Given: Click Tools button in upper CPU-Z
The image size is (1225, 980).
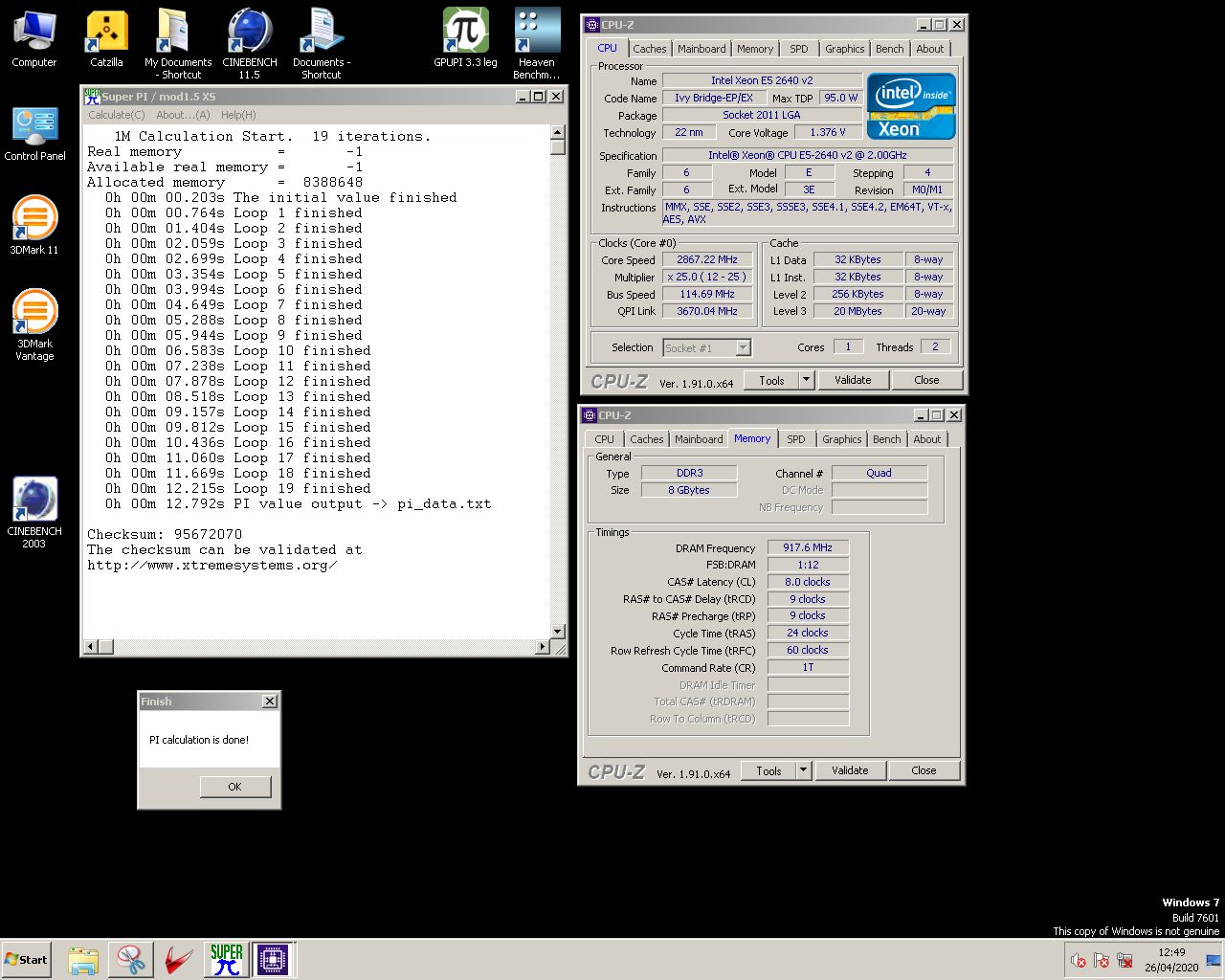Looking at the screenshot, I should point(772,380).
